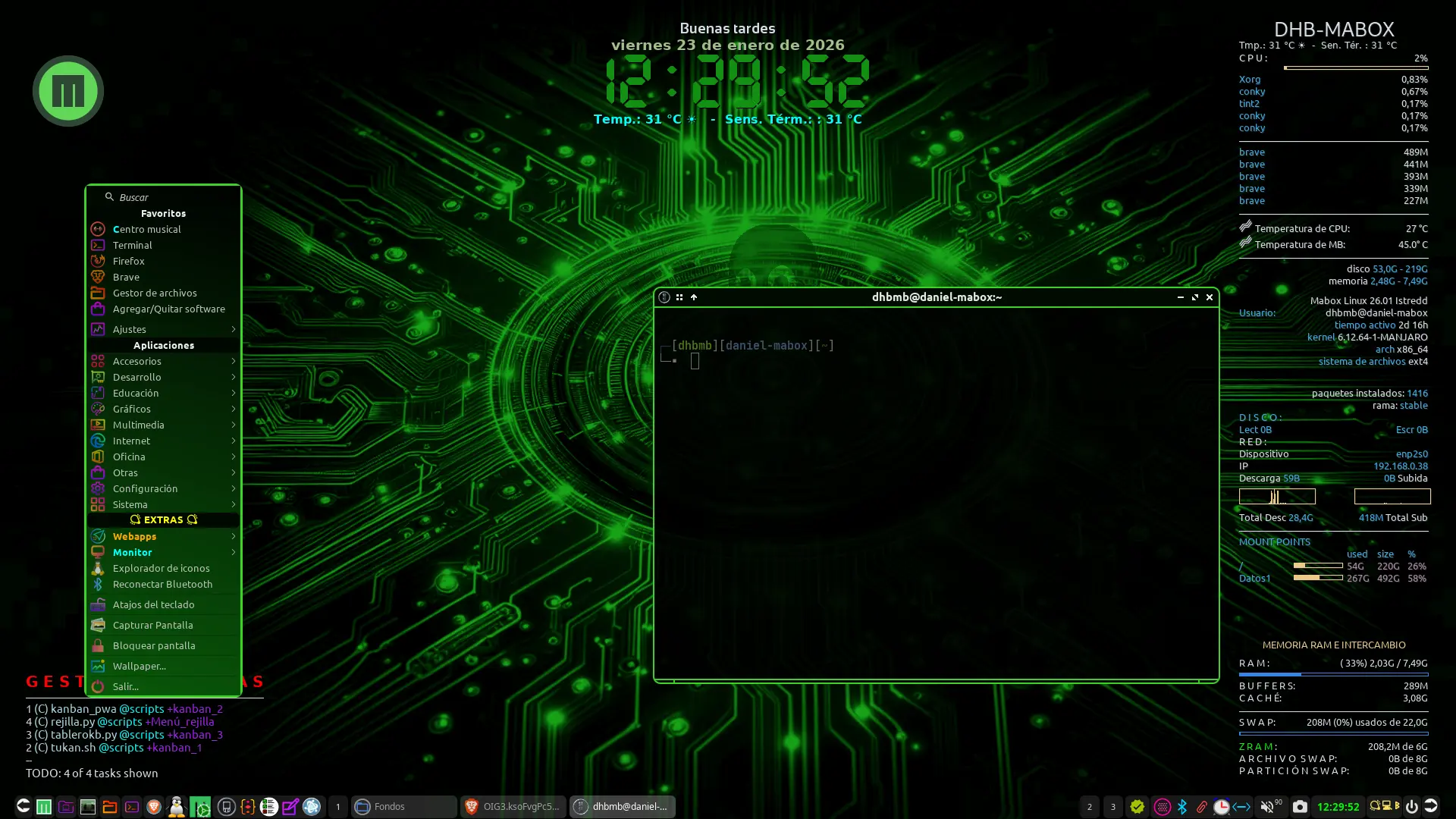Image resolution: width=1456 pixels, height=819 pixels.
Task: Click the green Mabox logo on desktop
Action: point(68,91)
